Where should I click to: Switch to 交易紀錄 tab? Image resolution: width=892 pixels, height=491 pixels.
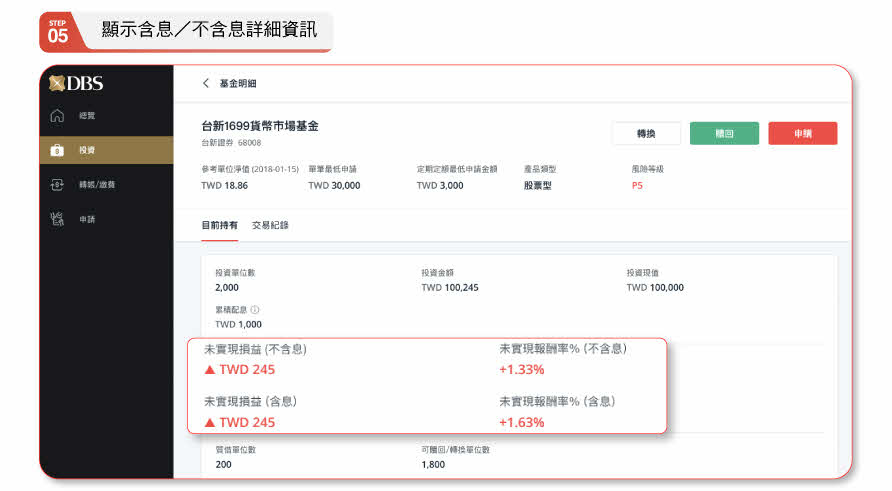tap(270, 225)
